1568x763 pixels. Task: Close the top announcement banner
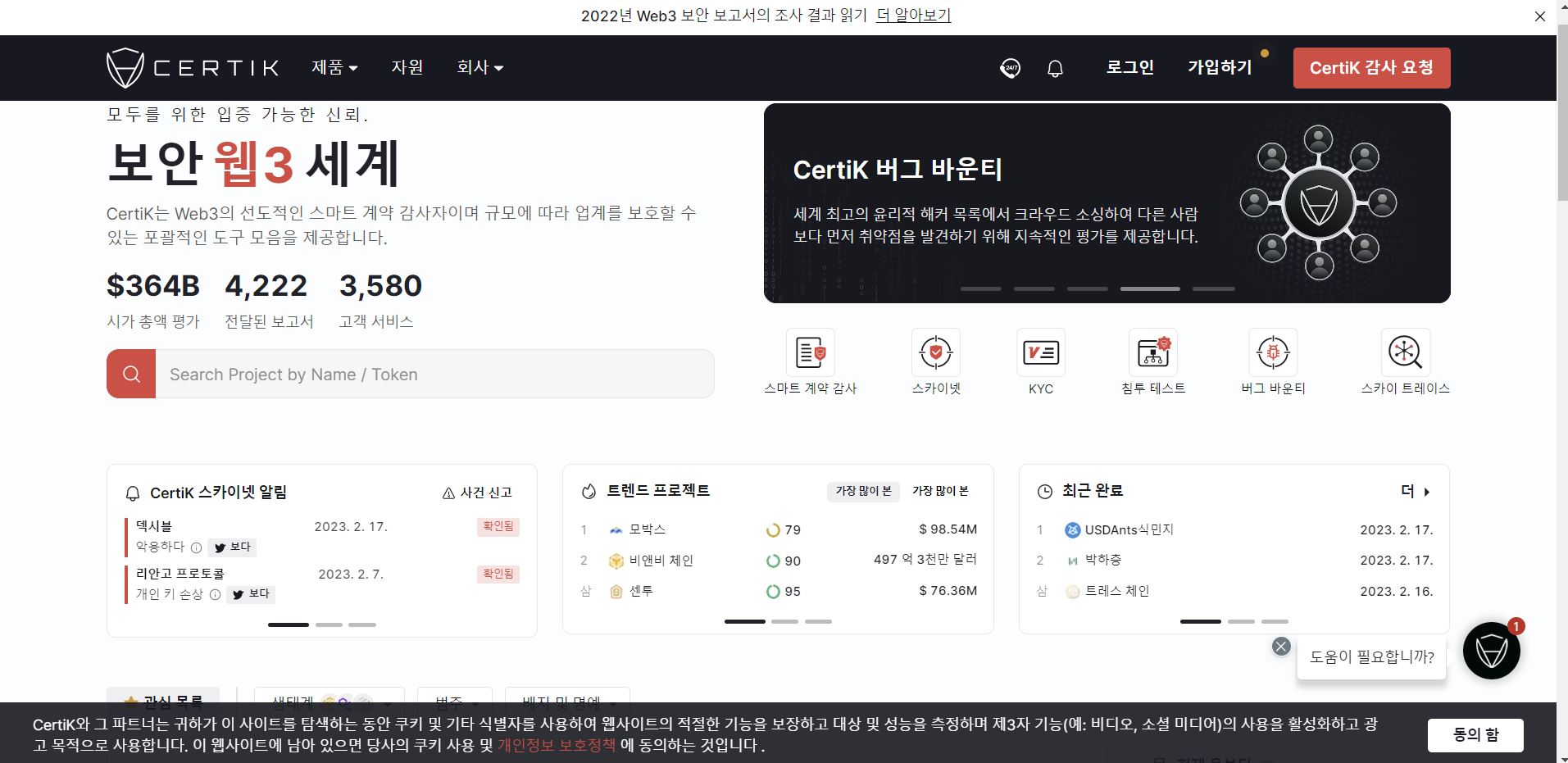1540,16
